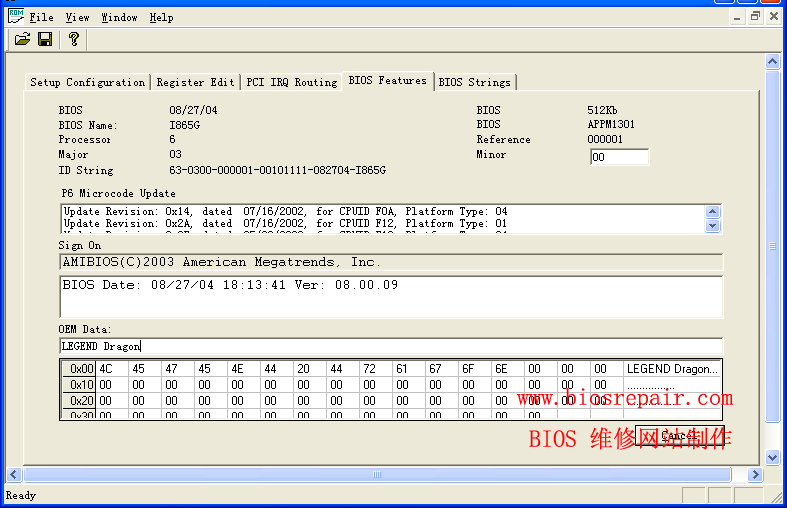Click vertical scrollbar up arrow
Viewport: 787px width, 508px height.
(772, 62)
